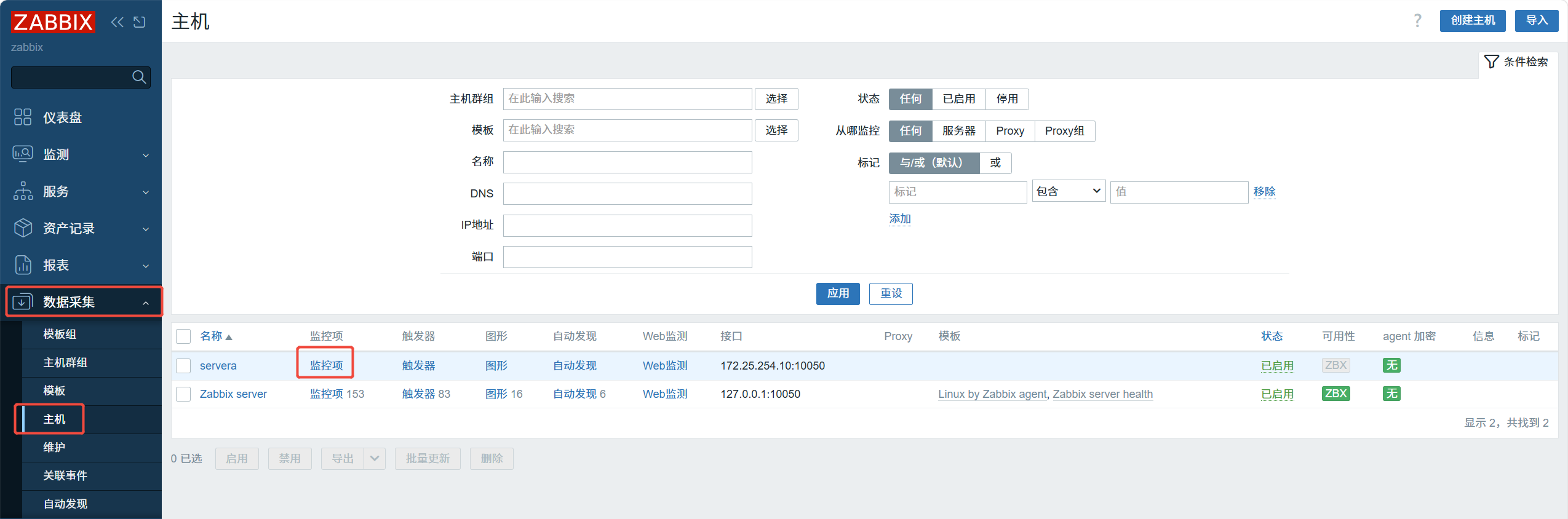The height and width of the screenshot is (519, 1568).
Task: Click the 条件检索 filter funnel icon
Action: pyautogui.click(x=1491, y=61)
